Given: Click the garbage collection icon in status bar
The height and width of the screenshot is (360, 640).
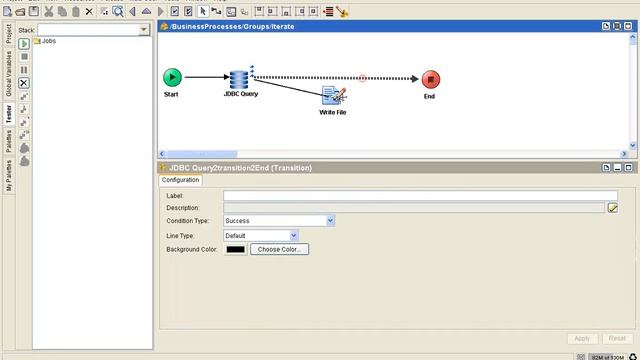Looking at the screenshot, I should pyautogui.click(x=633, y=357).
